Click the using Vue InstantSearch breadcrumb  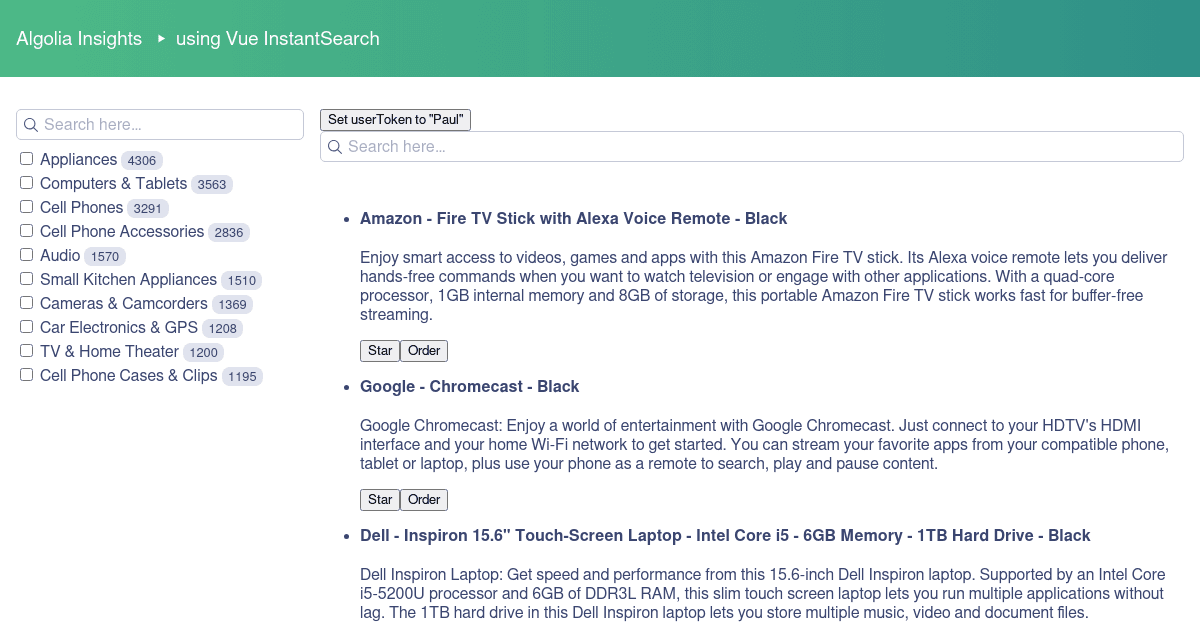click(277, 39)
